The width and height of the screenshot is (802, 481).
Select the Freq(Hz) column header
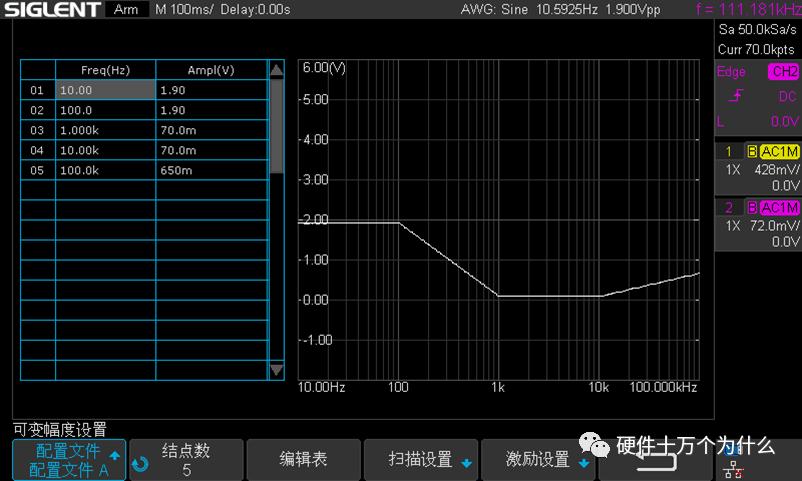[x=105, y=70]
